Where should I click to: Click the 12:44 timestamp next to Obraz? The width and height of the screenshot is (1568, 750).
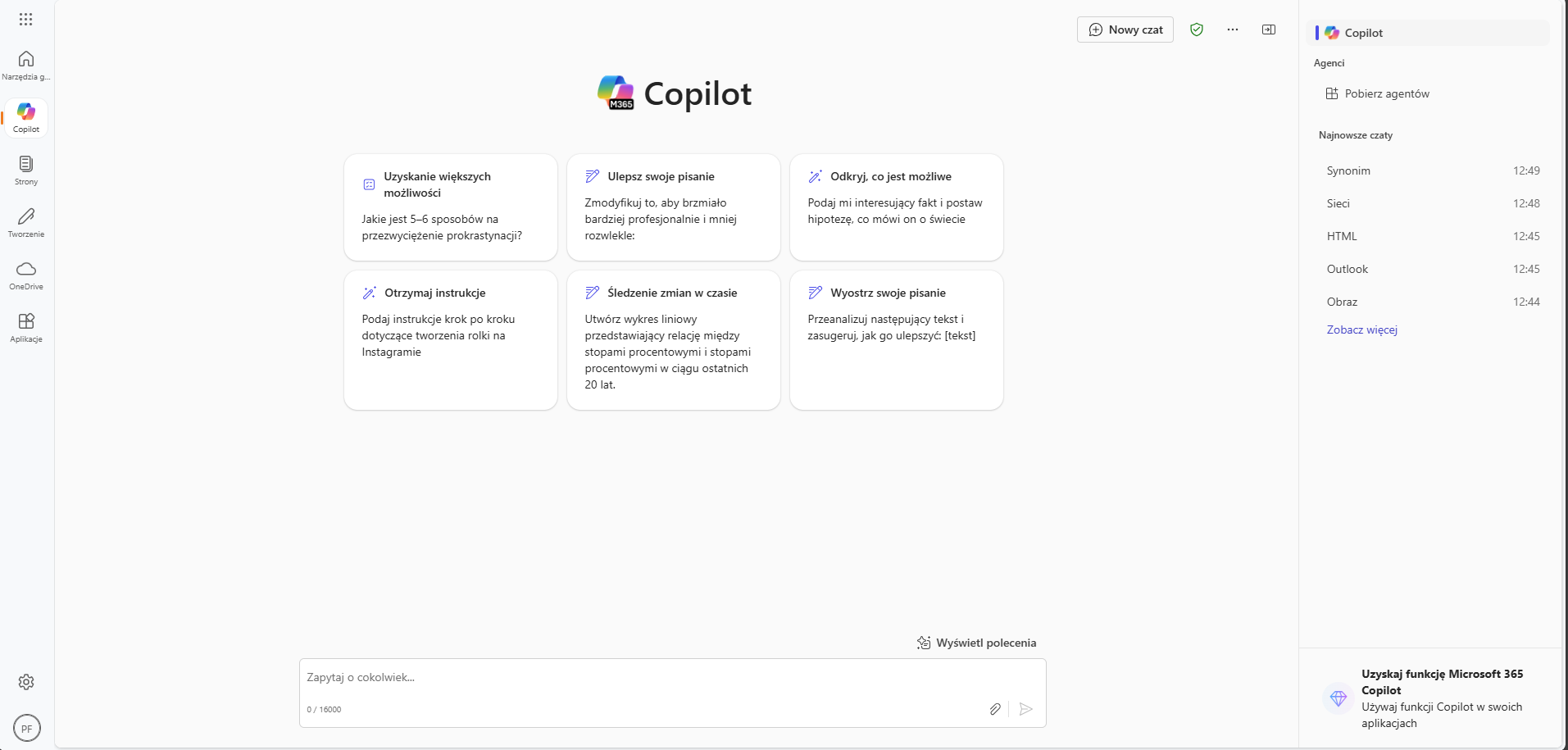point(1526,302)
